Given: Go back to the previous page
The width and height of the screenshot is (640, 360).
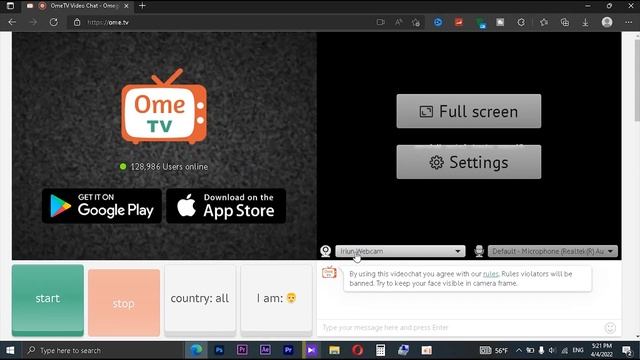Looking at the screenshot, I should click(12, 22).
